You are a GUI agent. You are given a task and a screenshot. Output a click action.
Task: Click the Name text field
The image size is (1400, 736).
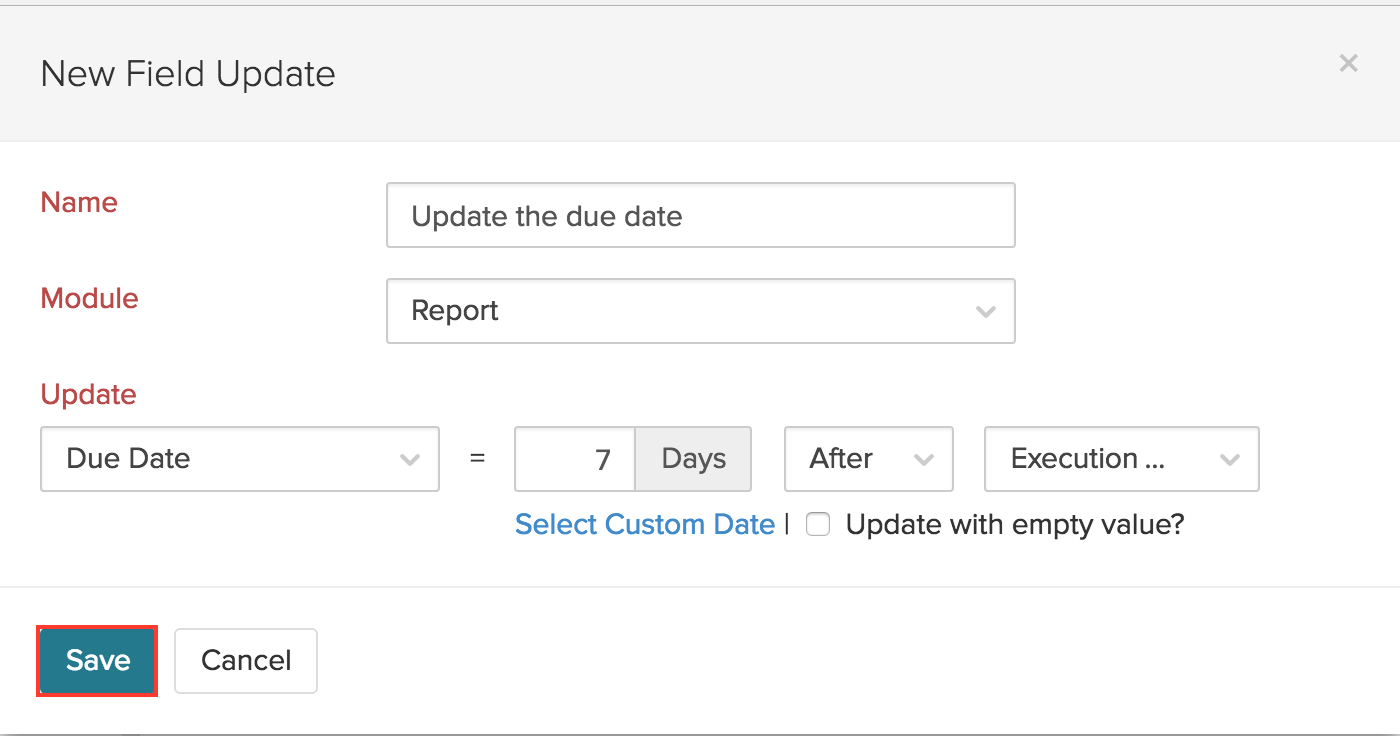pyautogui.click(x=700, y=215)
